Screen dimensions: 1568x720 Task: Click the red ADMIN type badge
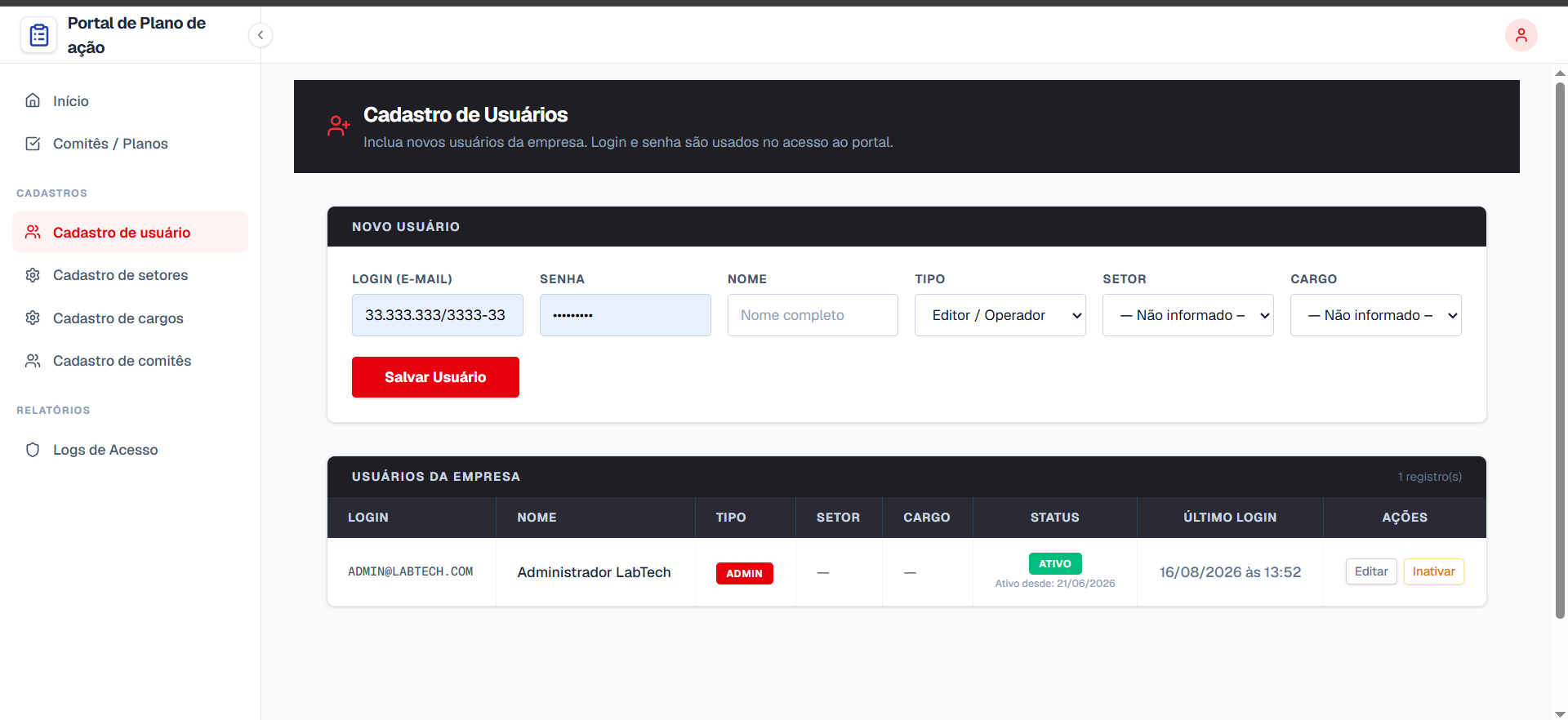(x=744, y=573)
